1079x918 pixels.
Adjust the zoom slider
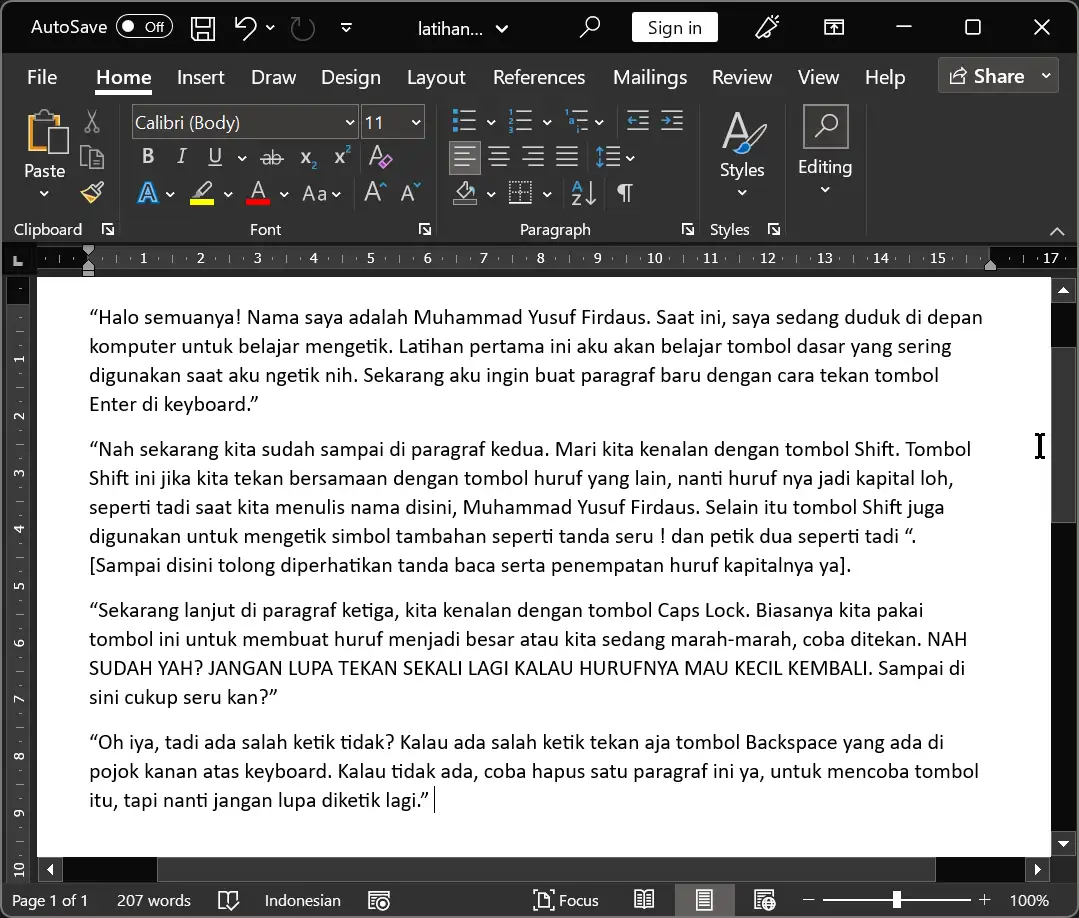coord(898,899)
